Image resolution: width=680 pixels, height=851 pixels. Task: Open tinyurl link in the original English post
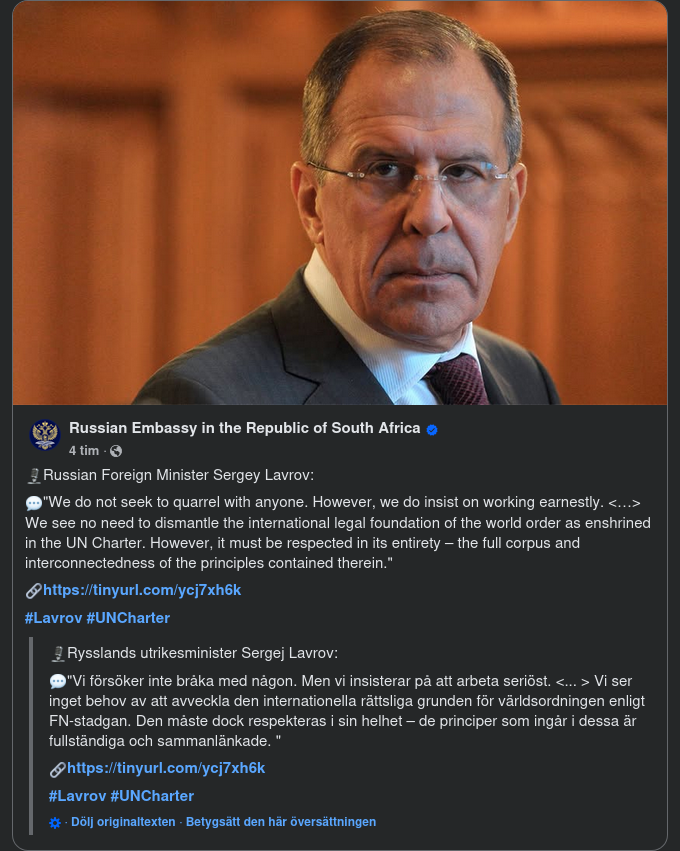tap(142, 590)
